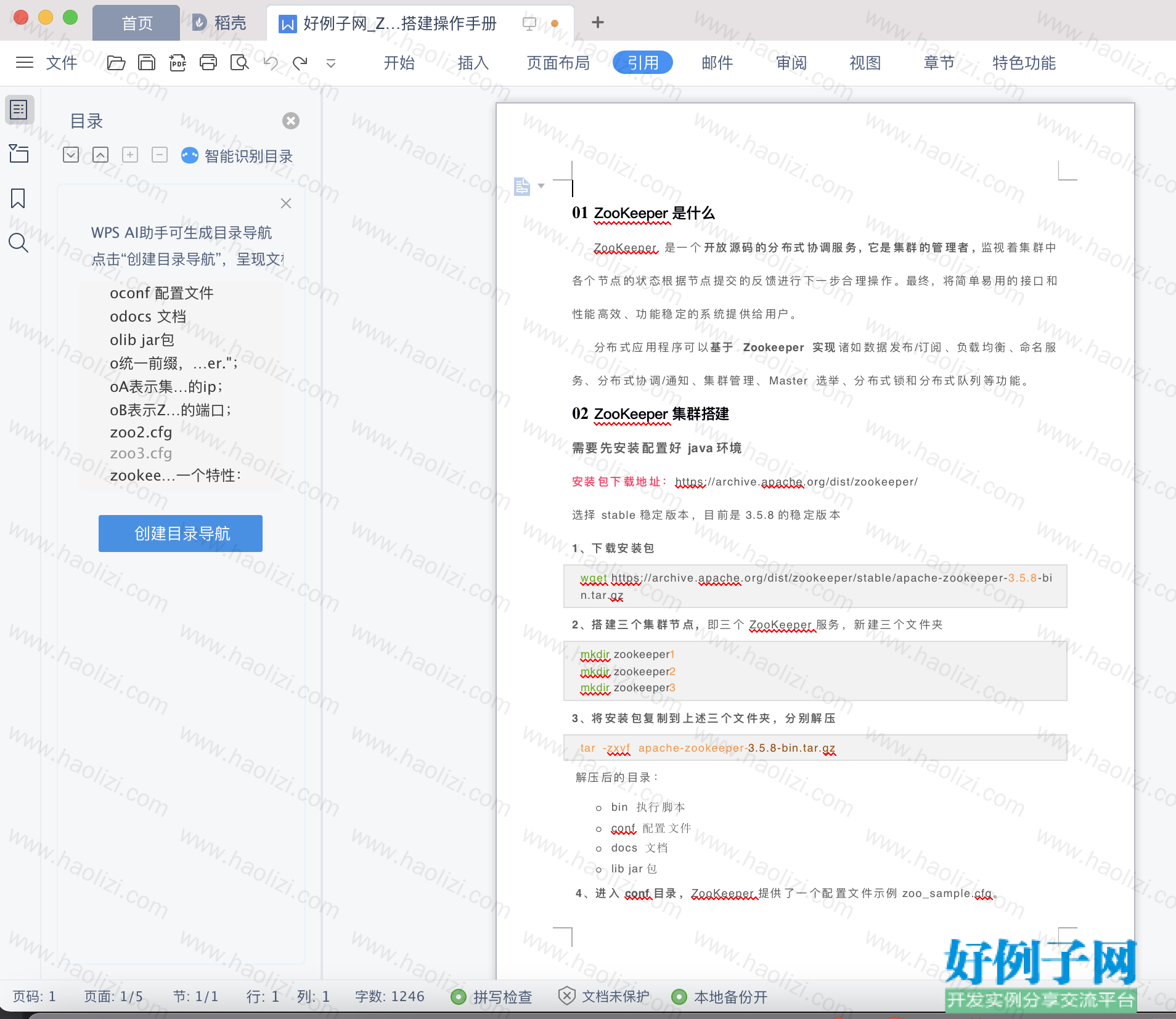The width and height of the screenshot is (1176, 1019).
Task: Expand the quick access toolbar dropdown
Action: (331, 63)
